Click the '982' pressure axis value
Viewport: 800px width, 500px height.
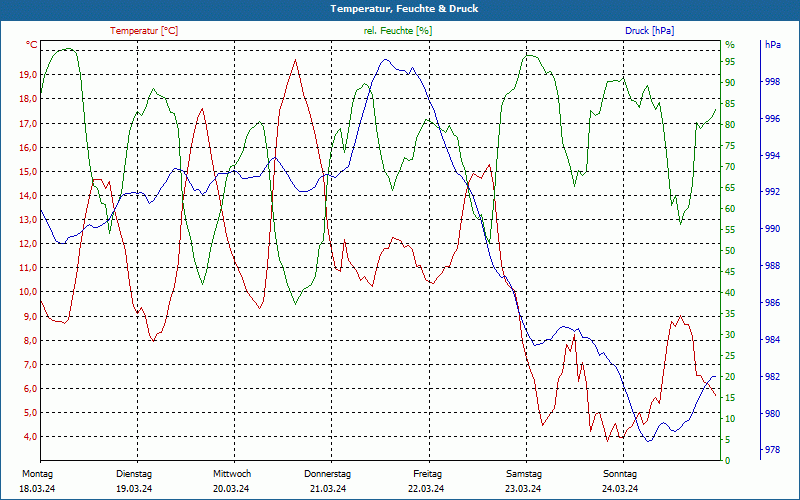(x=772, y=377)
